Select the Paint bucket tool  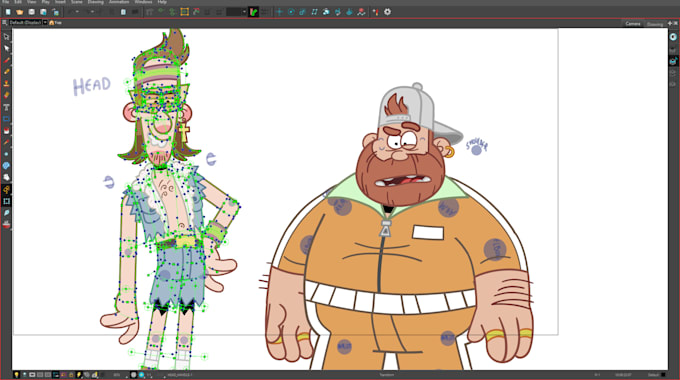click(x=6, y=130)
